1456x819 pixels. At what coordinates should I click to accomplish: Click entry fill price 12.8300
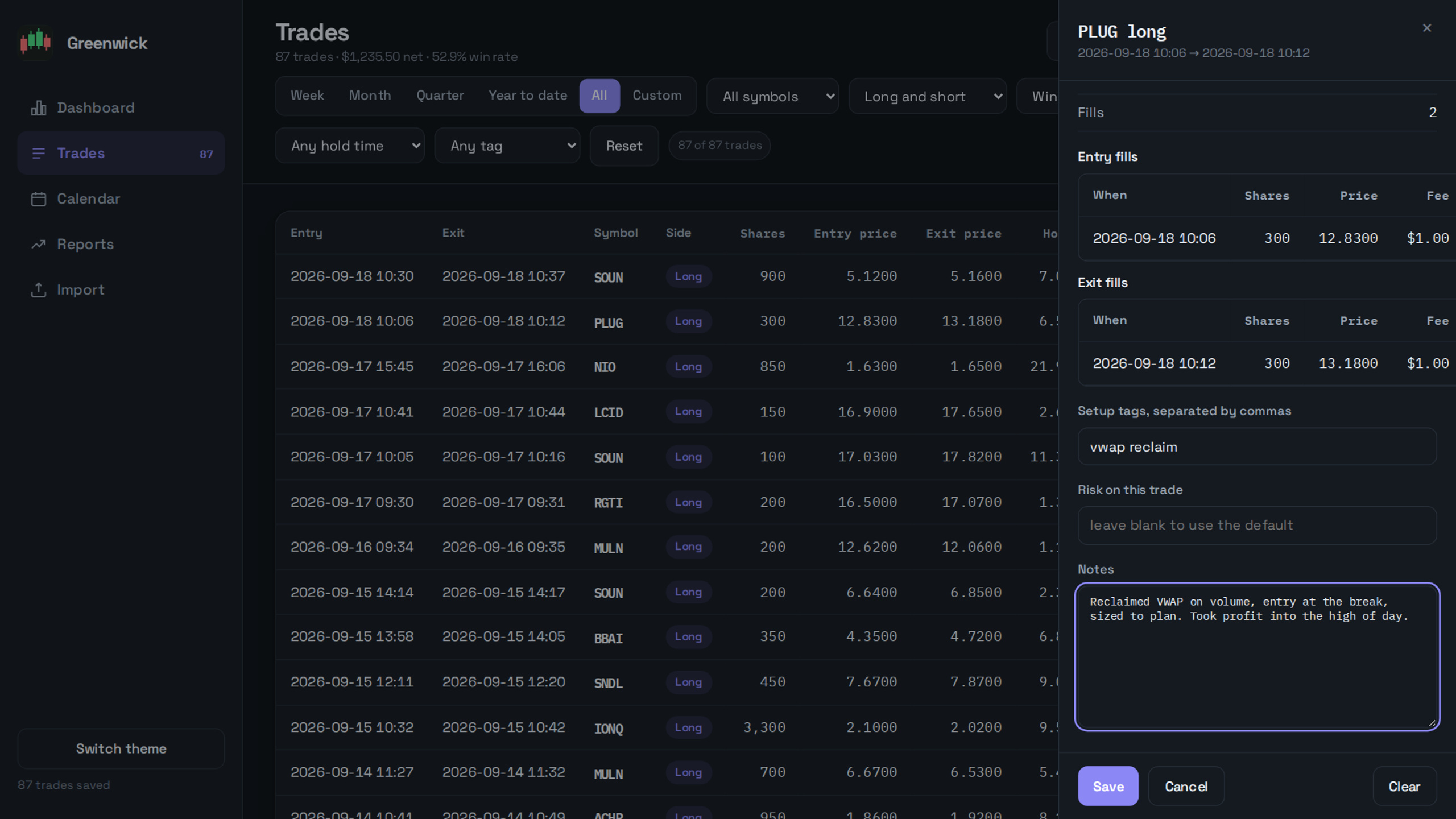pos(1348,238)
